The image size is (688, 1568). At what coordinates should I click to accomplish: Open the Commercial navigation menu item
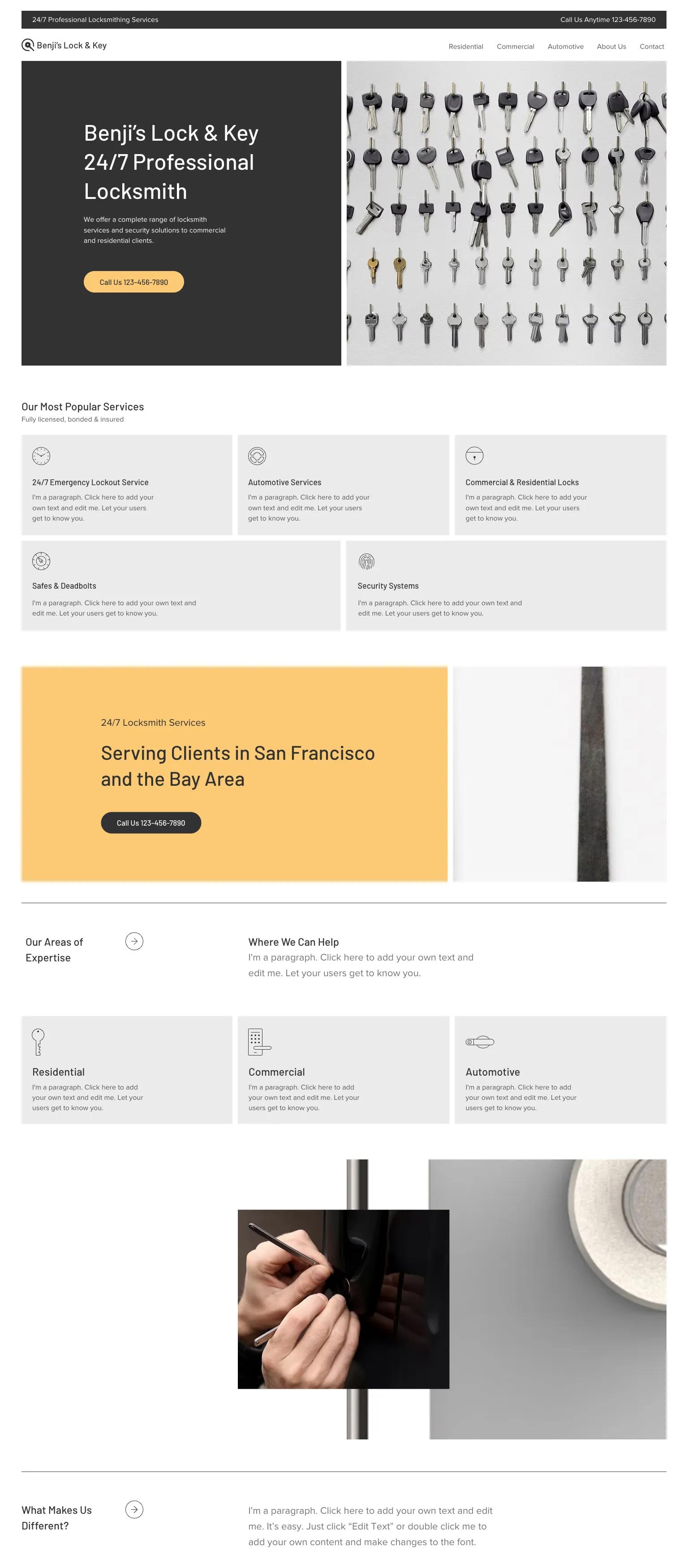coord(515,46)
